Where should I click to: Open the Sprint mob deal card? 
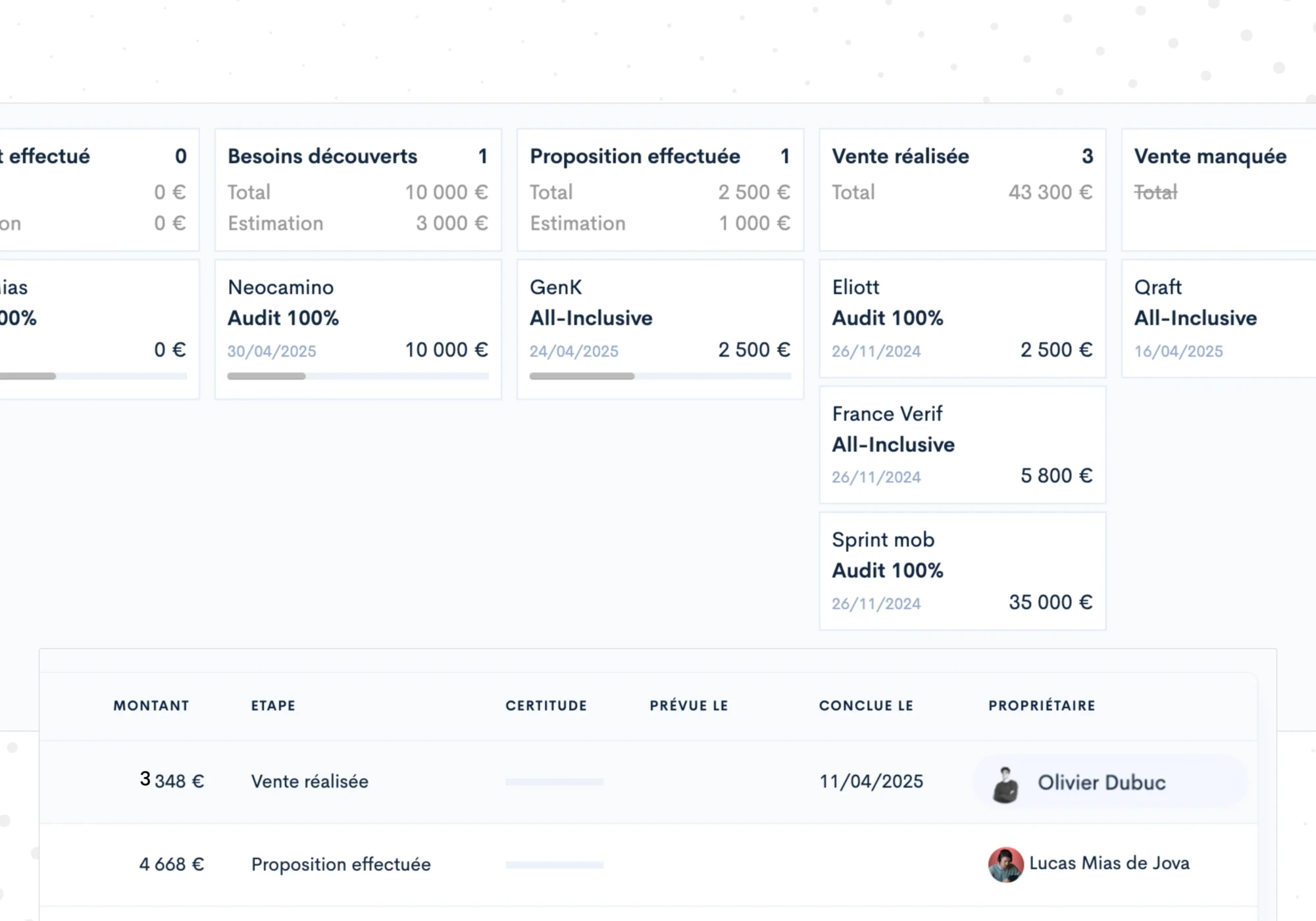coord(962,571)
